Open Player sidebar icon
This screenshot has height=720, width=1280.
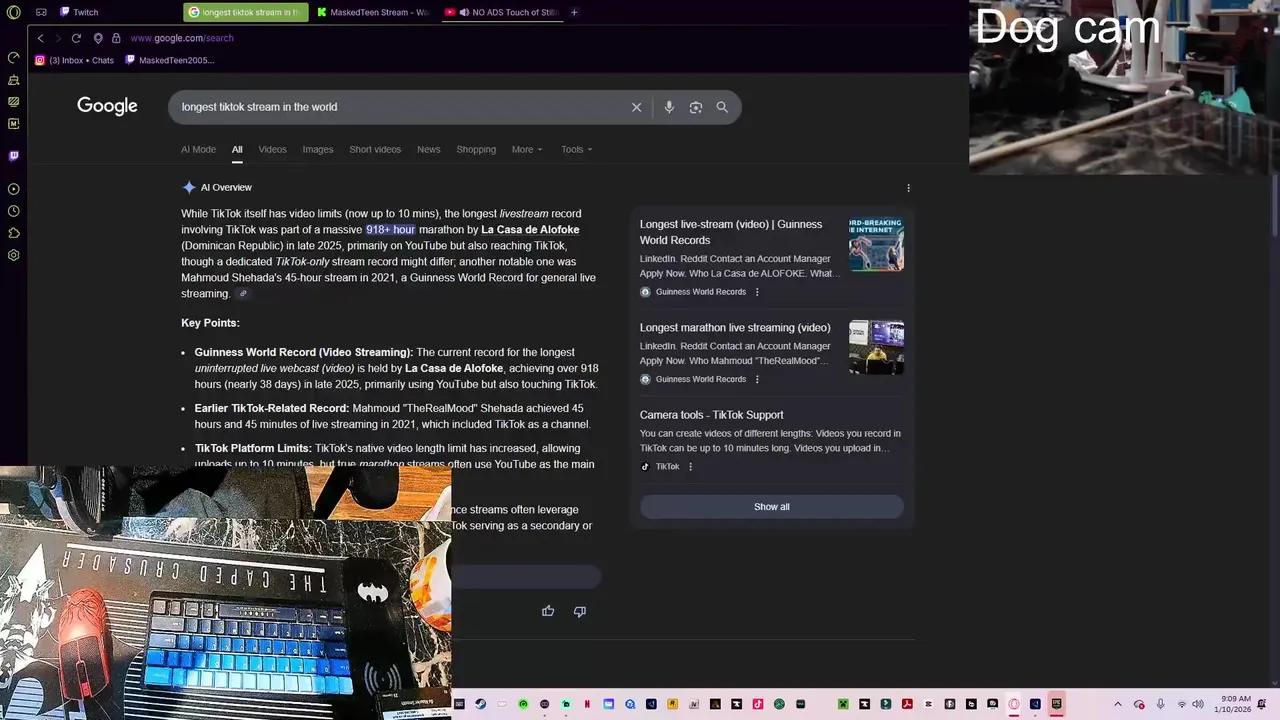click(x=14, y=189)
